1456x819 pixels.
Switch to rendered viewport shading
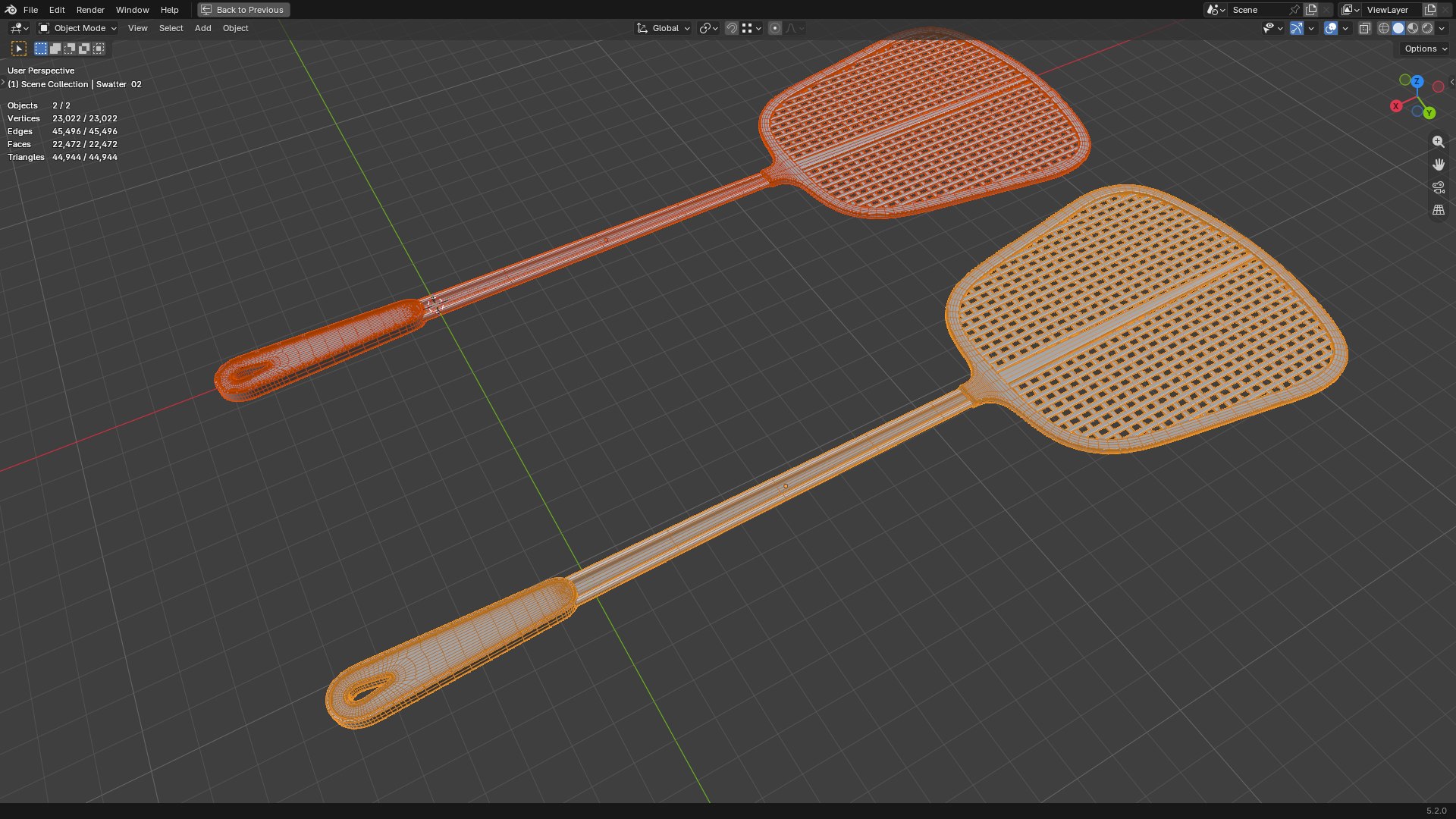pos(1427,28)
